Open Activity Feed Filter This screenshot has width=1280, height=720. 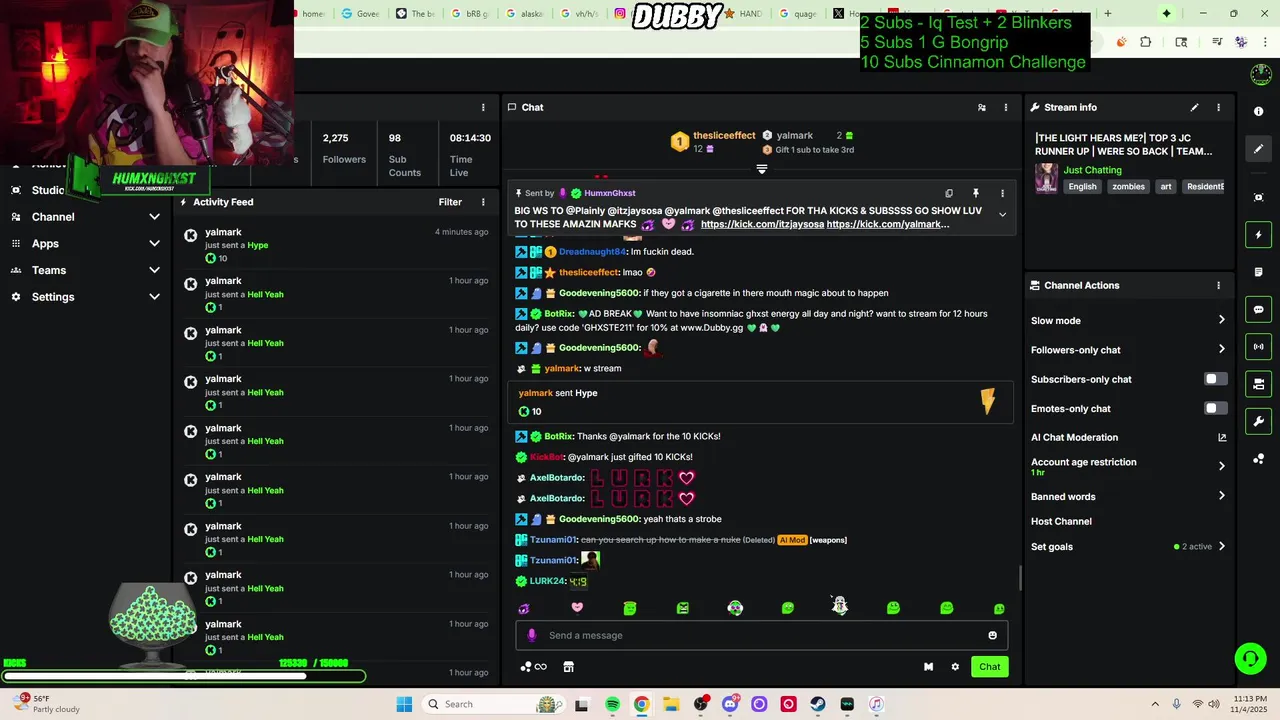click(x=450, y=202)
